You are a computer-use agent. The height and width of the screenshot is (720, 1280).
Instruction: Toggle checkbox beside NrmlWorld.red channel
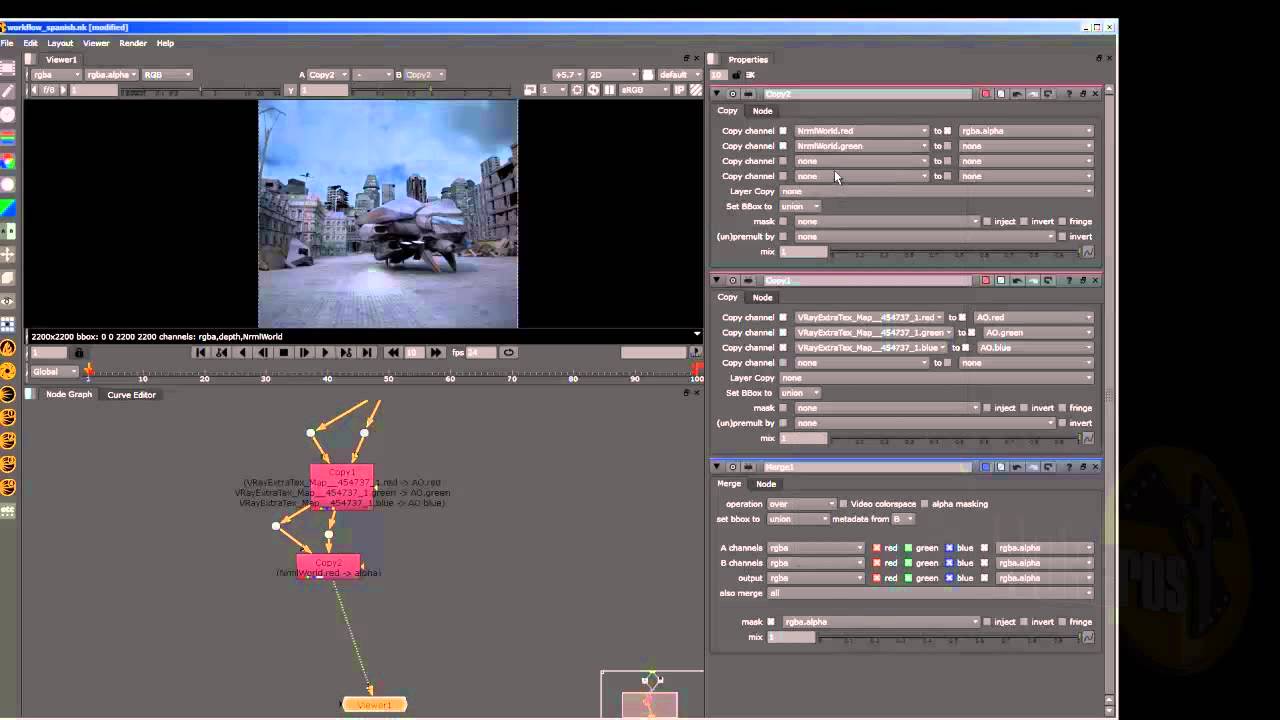click(x=783, y=131)
